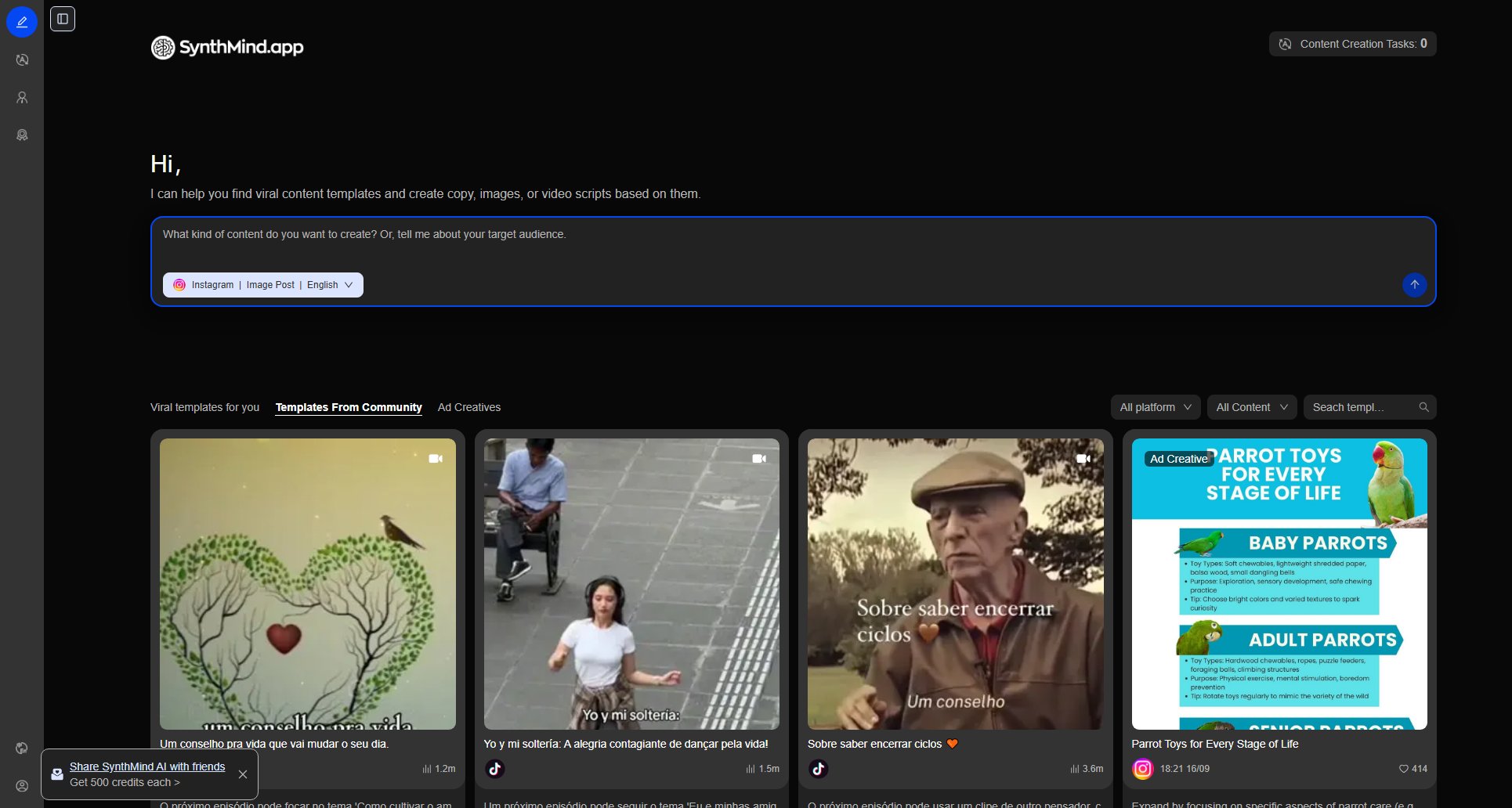This screenshot has width=1512, height=808.
Task: Select the Templates From Community tab
Action: pos(349,407)
